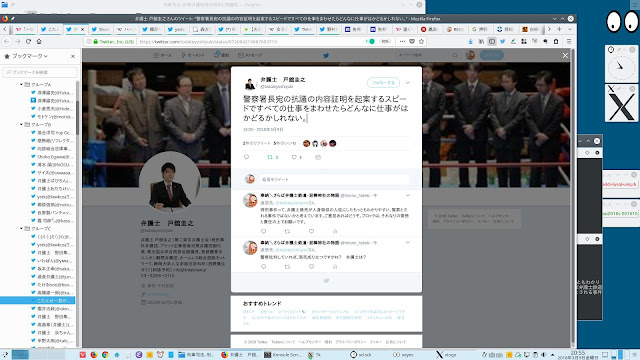Reply to the main tweet icon
The height and width of the screenshot is (360, 640).
click(x=246, y=157)
